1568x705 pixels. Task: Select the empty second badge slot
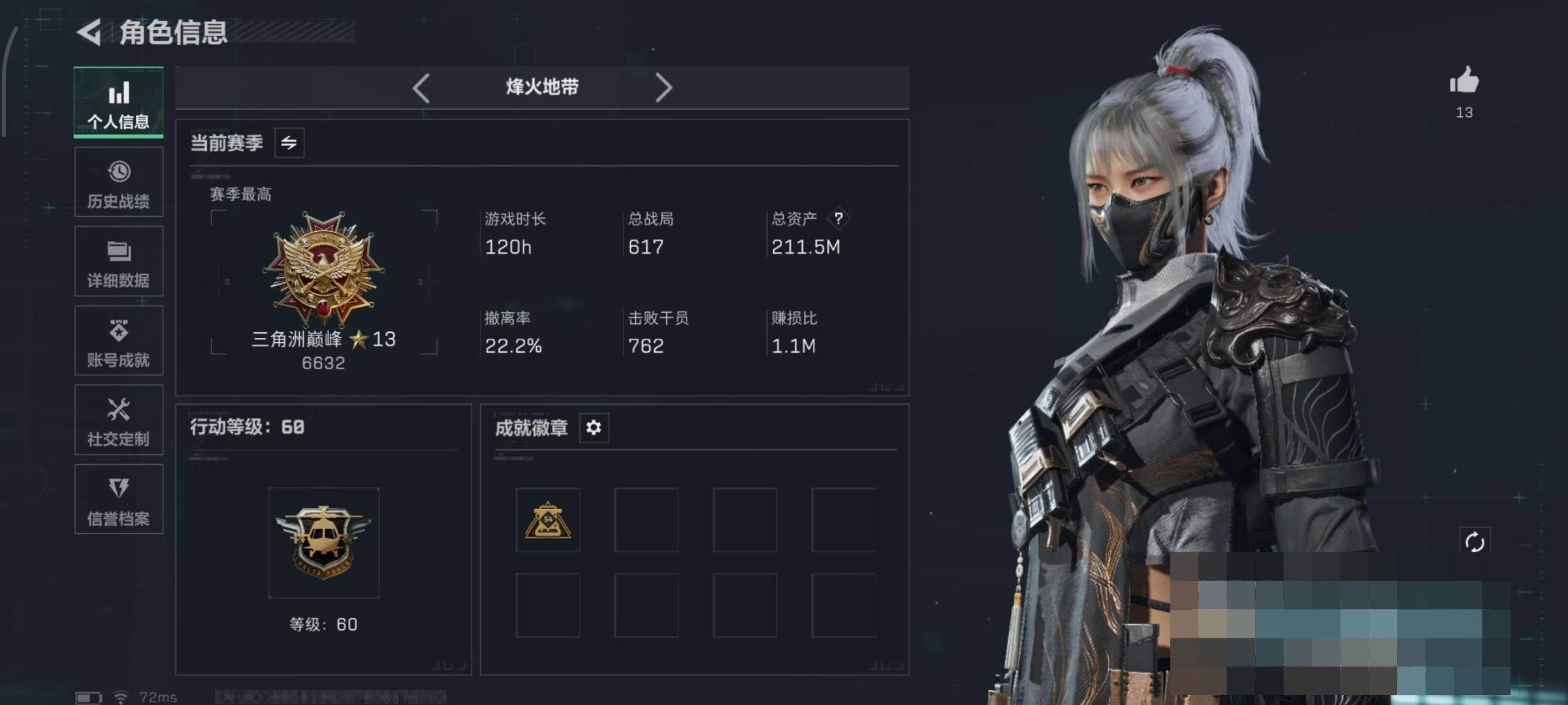click(647, 520)
